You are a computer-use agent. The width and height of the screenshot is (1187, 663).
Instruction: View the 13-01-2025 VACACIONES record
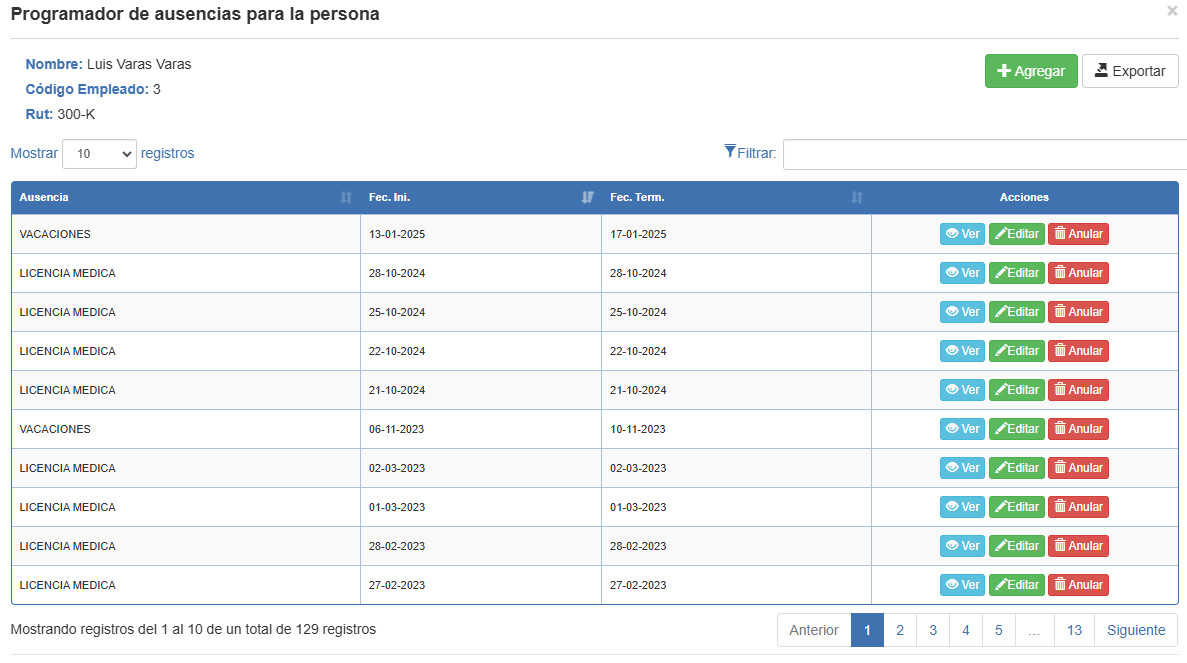(x=962, y=234)
